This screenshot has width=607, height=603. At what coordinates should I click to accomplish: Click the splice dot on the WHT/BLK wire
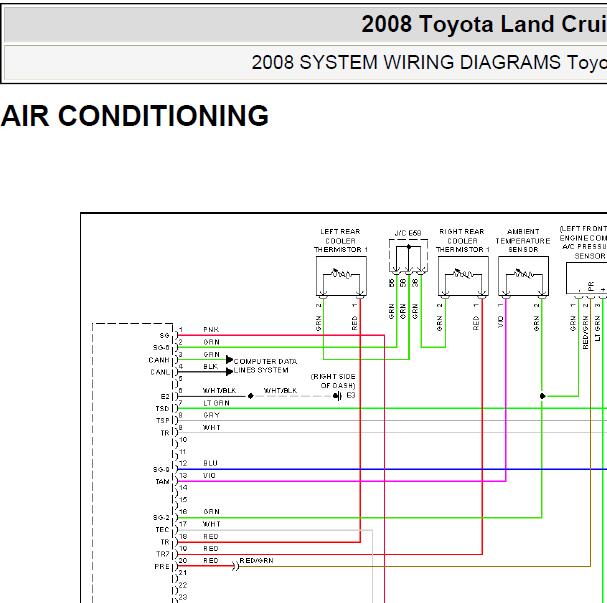click(x=250, y=396)
